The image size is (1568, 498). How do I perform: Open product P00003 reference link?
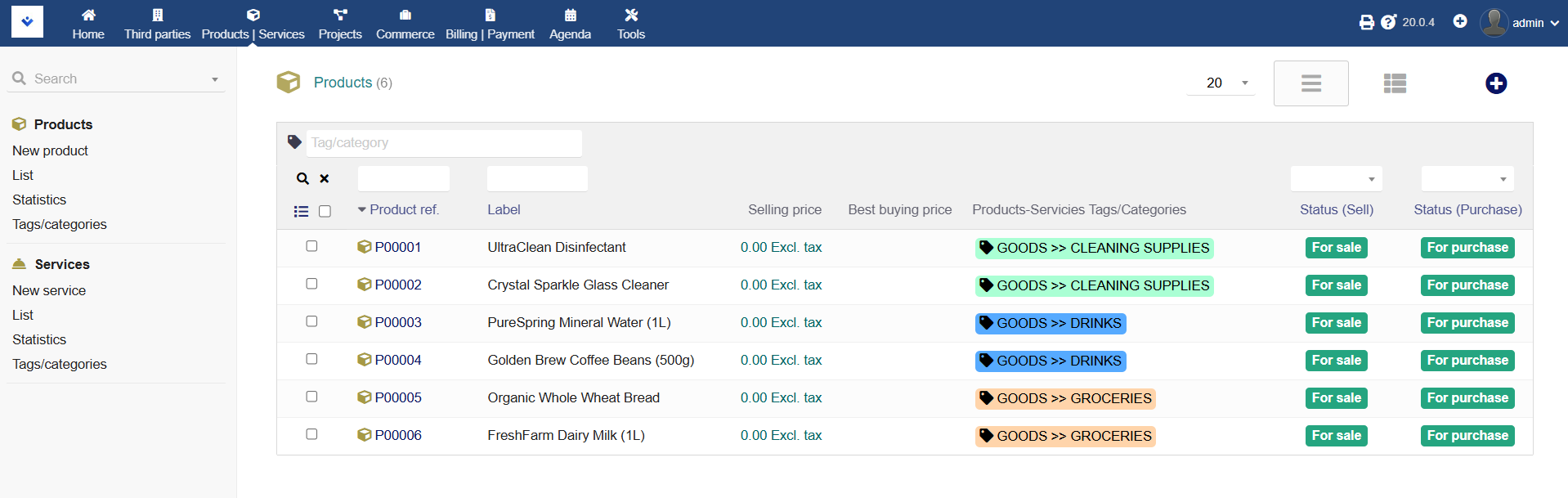(x=397, y=322)
